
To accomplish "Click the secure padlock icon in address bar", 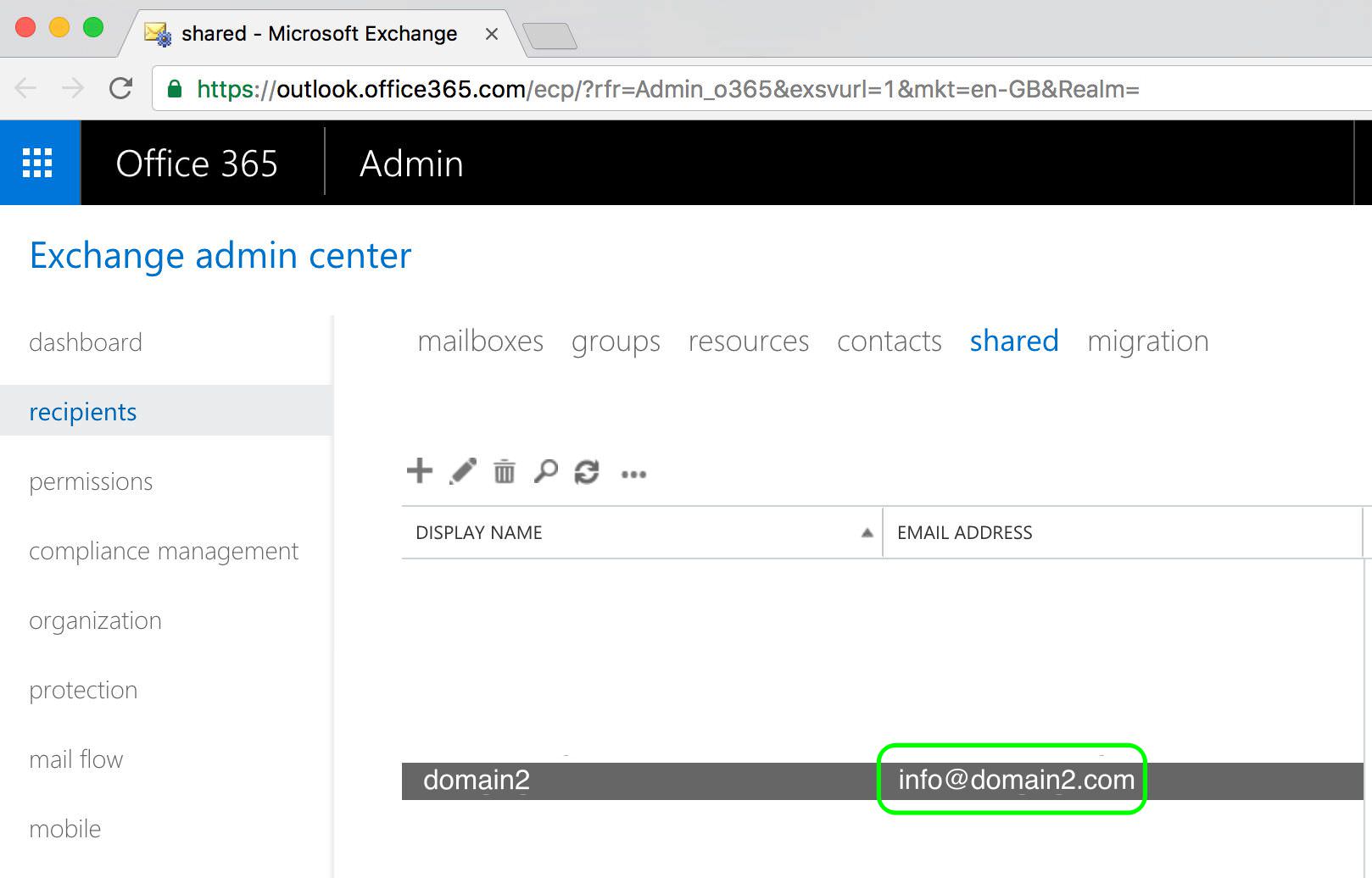I will [175, 89].
